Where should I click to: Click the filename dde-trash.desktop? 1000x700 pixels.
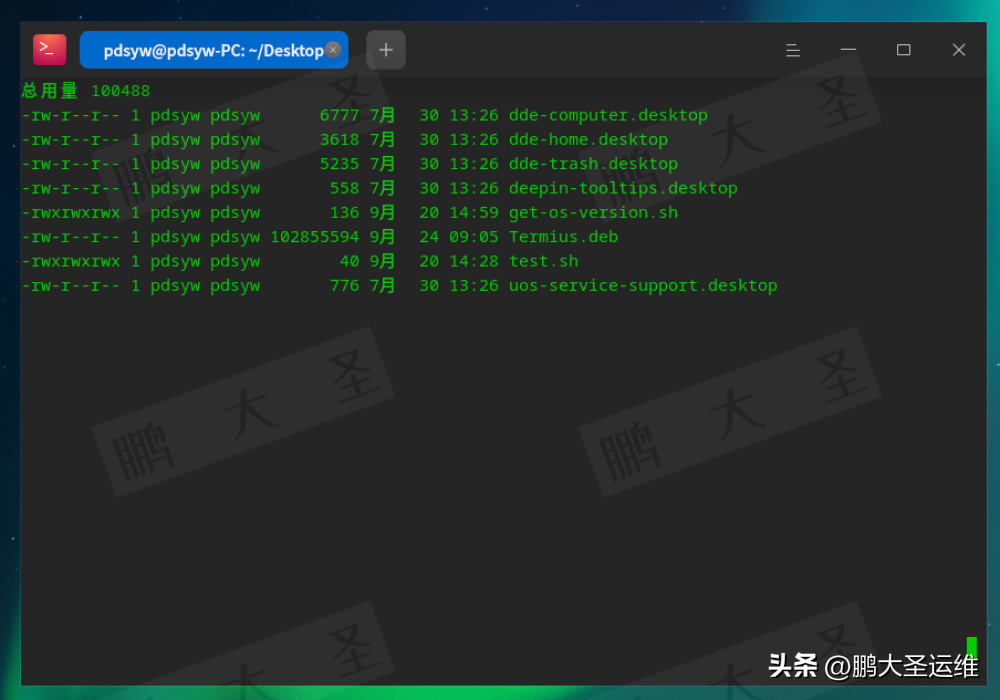593,164
